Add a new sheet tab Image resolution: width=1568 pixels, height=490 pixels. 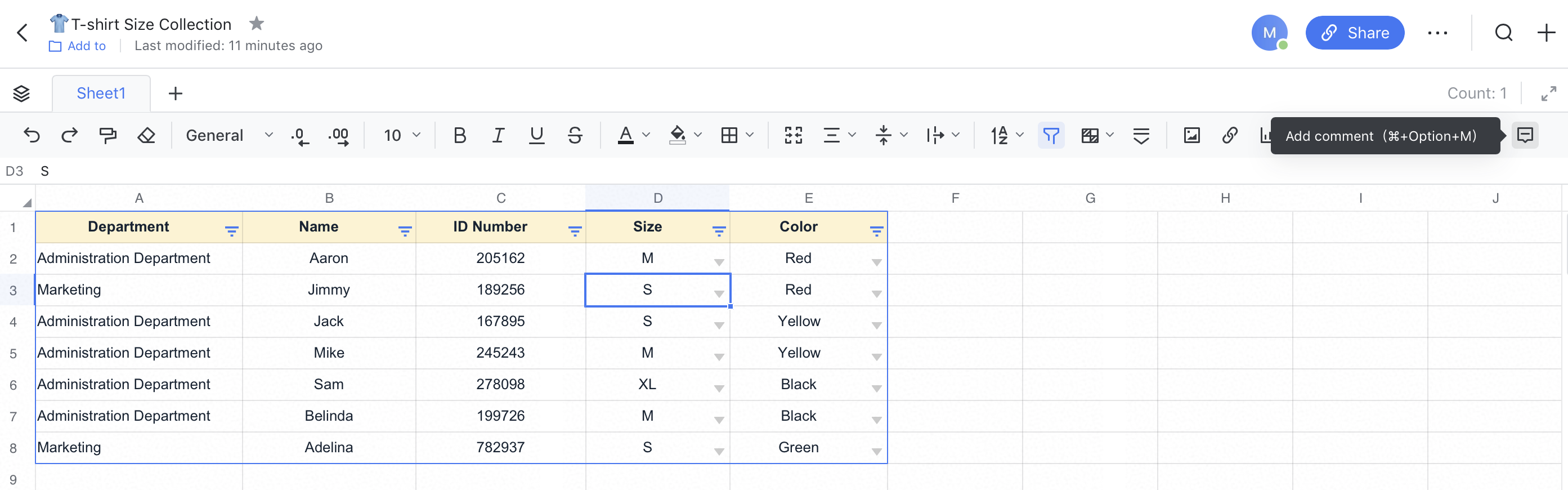(x=175, y=93)
